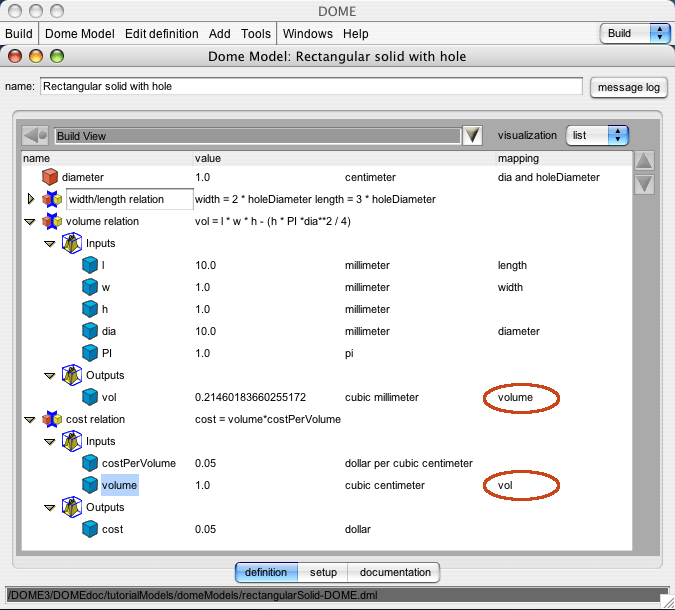Click the red cube icon beside diameter
This screenshot has width=675, height=610.
pyautogui.click(x=50, y=177)
